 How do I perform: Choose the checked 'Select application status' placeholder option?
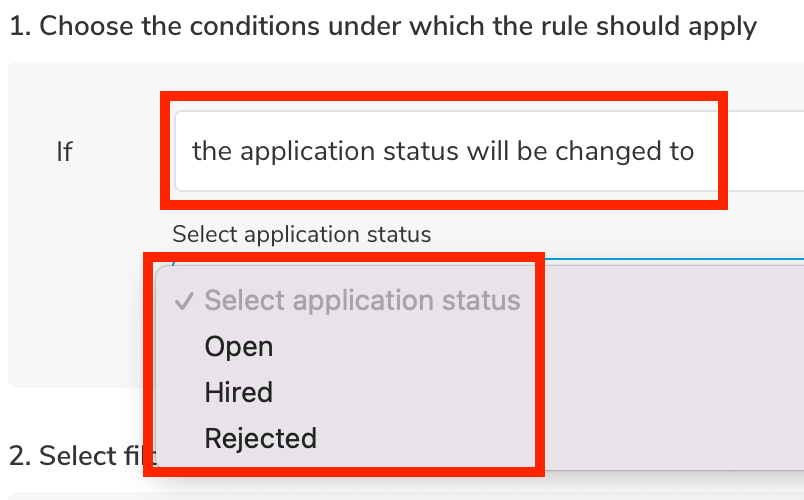point(362,301)
